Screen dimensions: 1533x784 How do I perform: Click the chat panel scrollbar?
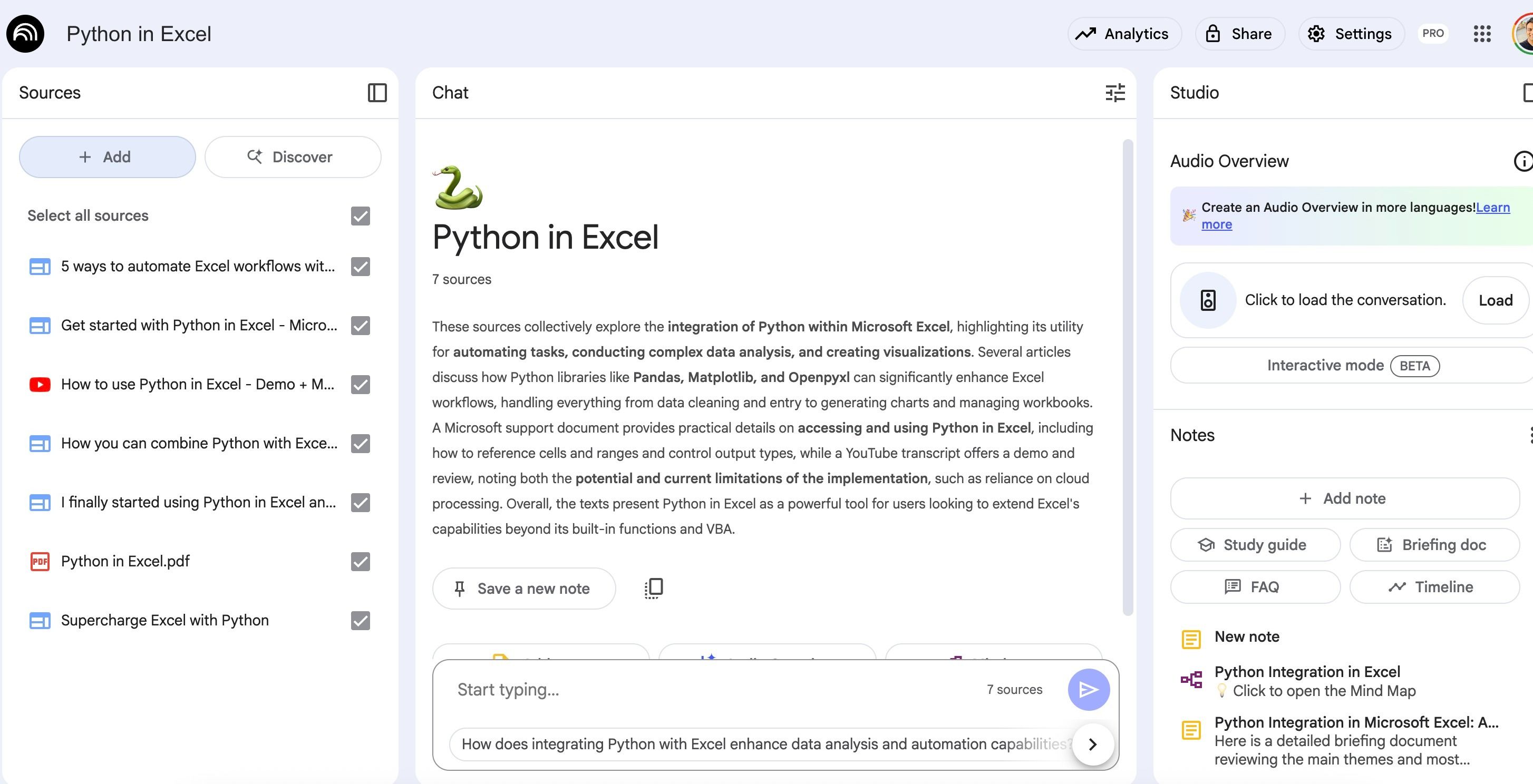tap(1127, 378)
